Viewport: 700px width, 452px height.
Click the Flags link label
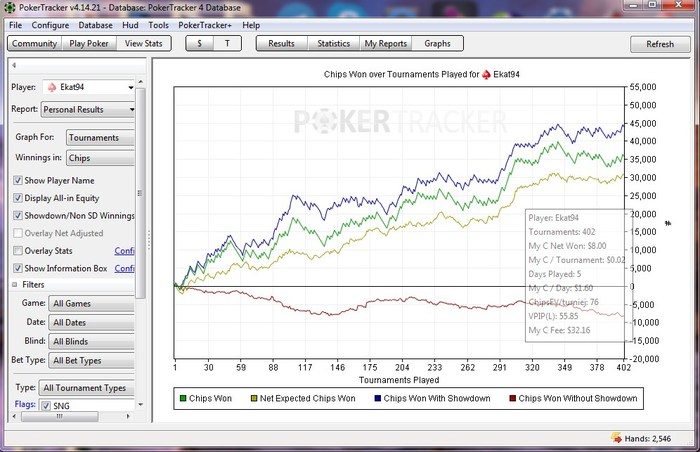(25, 404)
